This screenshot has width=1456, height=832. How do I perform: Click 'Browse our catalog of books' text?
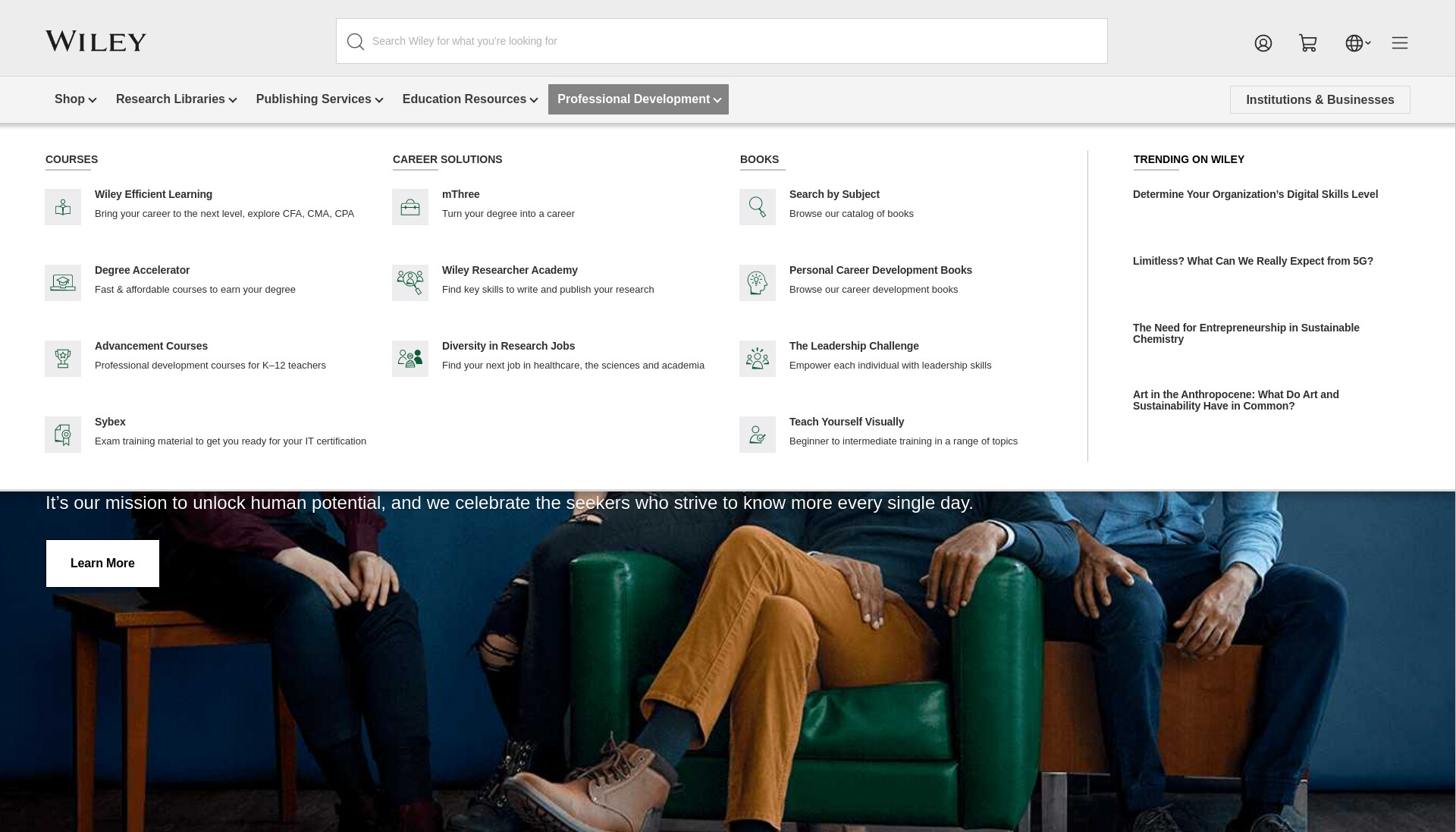point(851,214)
